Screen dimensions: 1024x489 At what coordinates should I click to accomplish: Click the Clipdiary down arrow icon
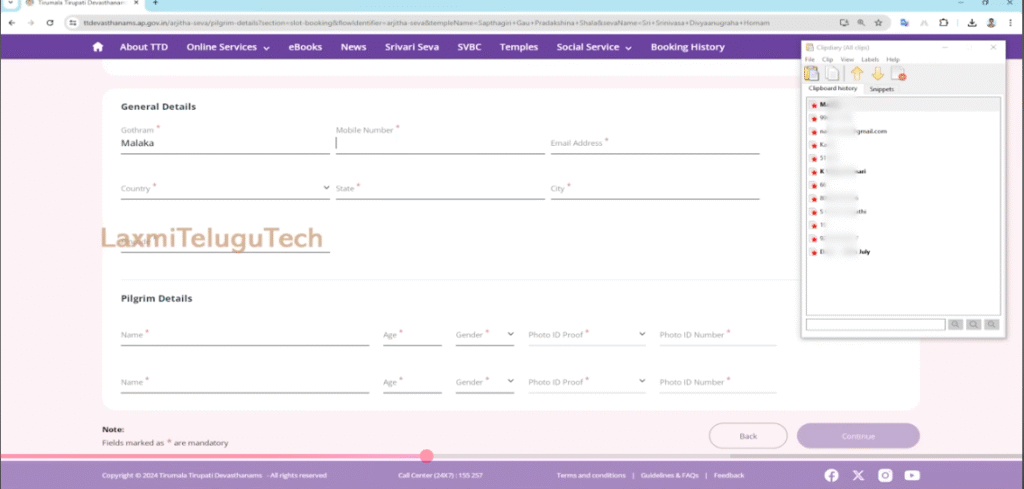(x=877, y=74)
